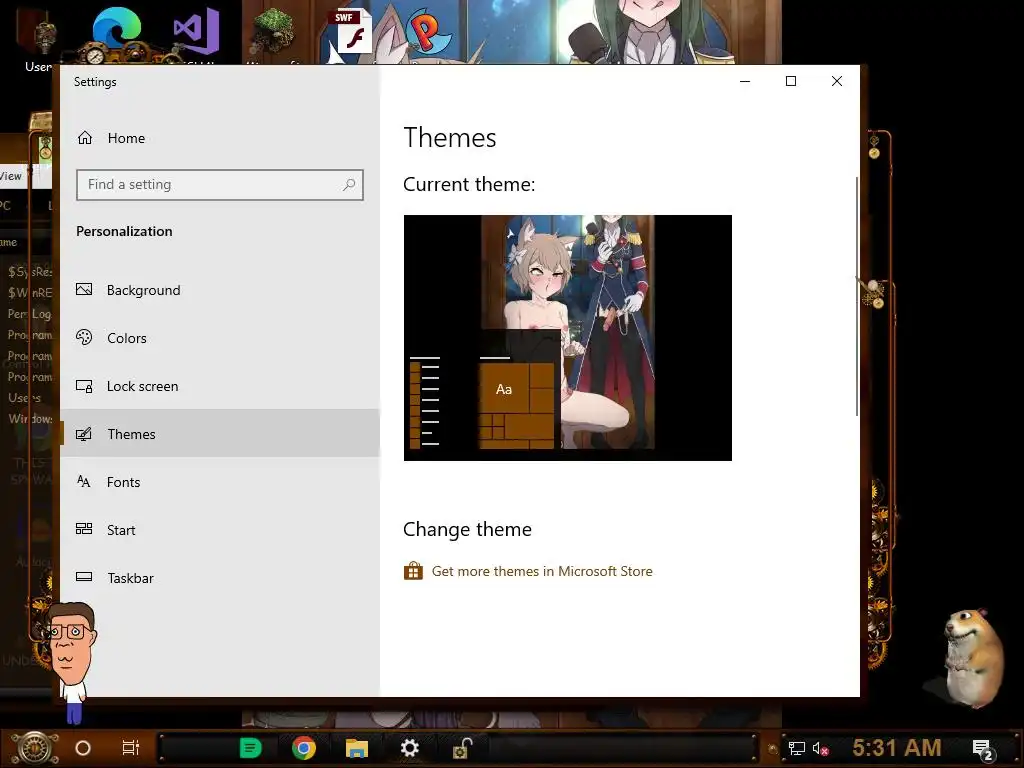Minimize the Settings window
This screenshot has width=1024, height=768.
[x=744, y=81]
